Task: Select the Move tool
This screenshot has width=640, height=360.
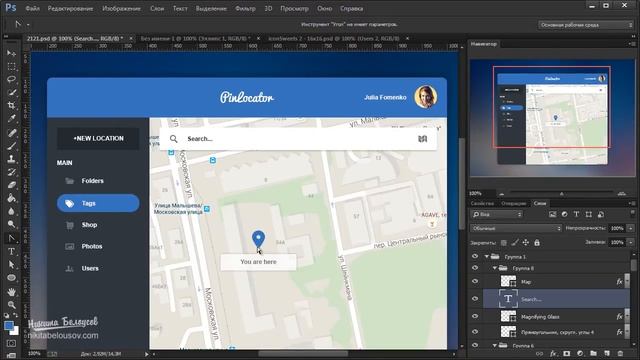Action: [11, 53]
